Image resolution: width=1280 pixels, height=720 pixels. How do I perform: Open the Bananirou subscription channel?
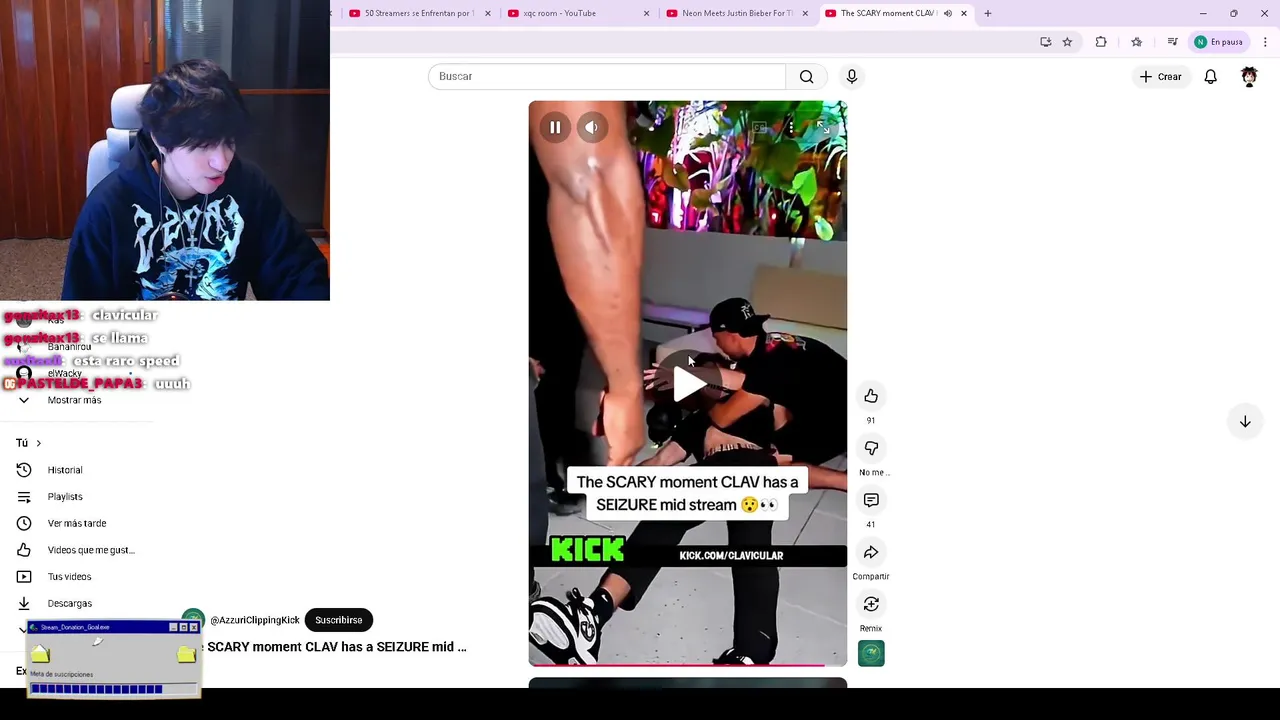pos(69,346)
